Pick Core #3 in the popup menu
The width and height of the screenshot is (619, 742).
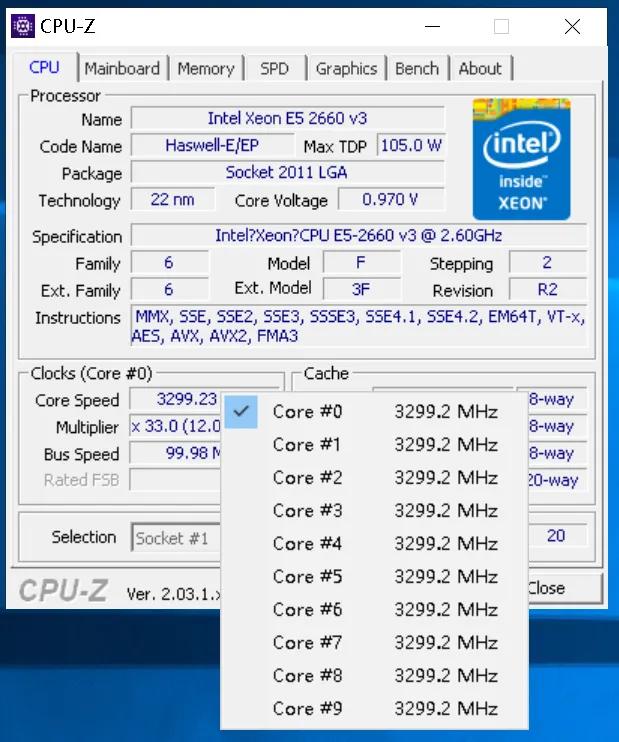click(x=372, y=510)
